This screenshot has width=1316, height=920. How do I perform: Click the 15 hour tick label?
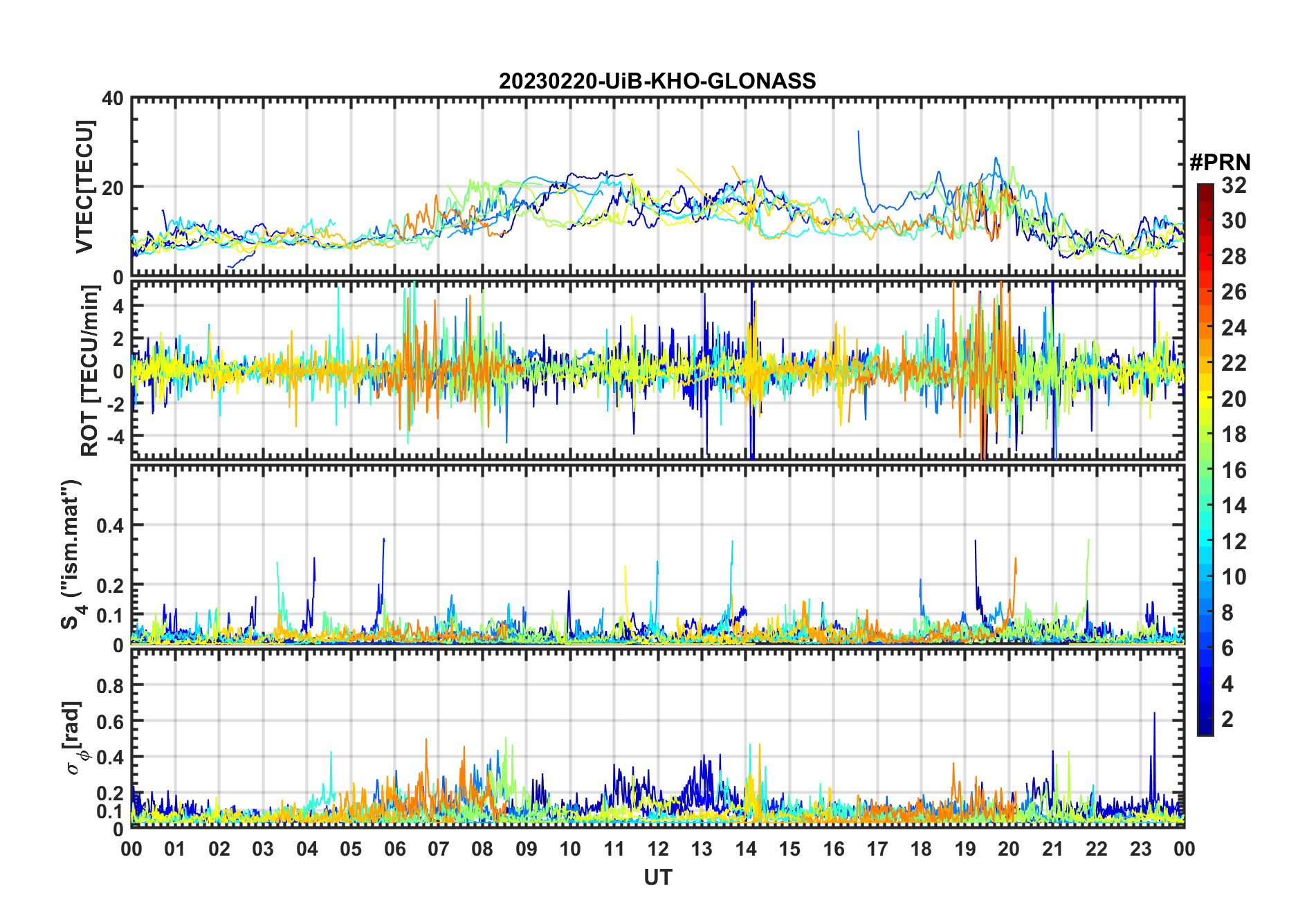tap(789, 849)
